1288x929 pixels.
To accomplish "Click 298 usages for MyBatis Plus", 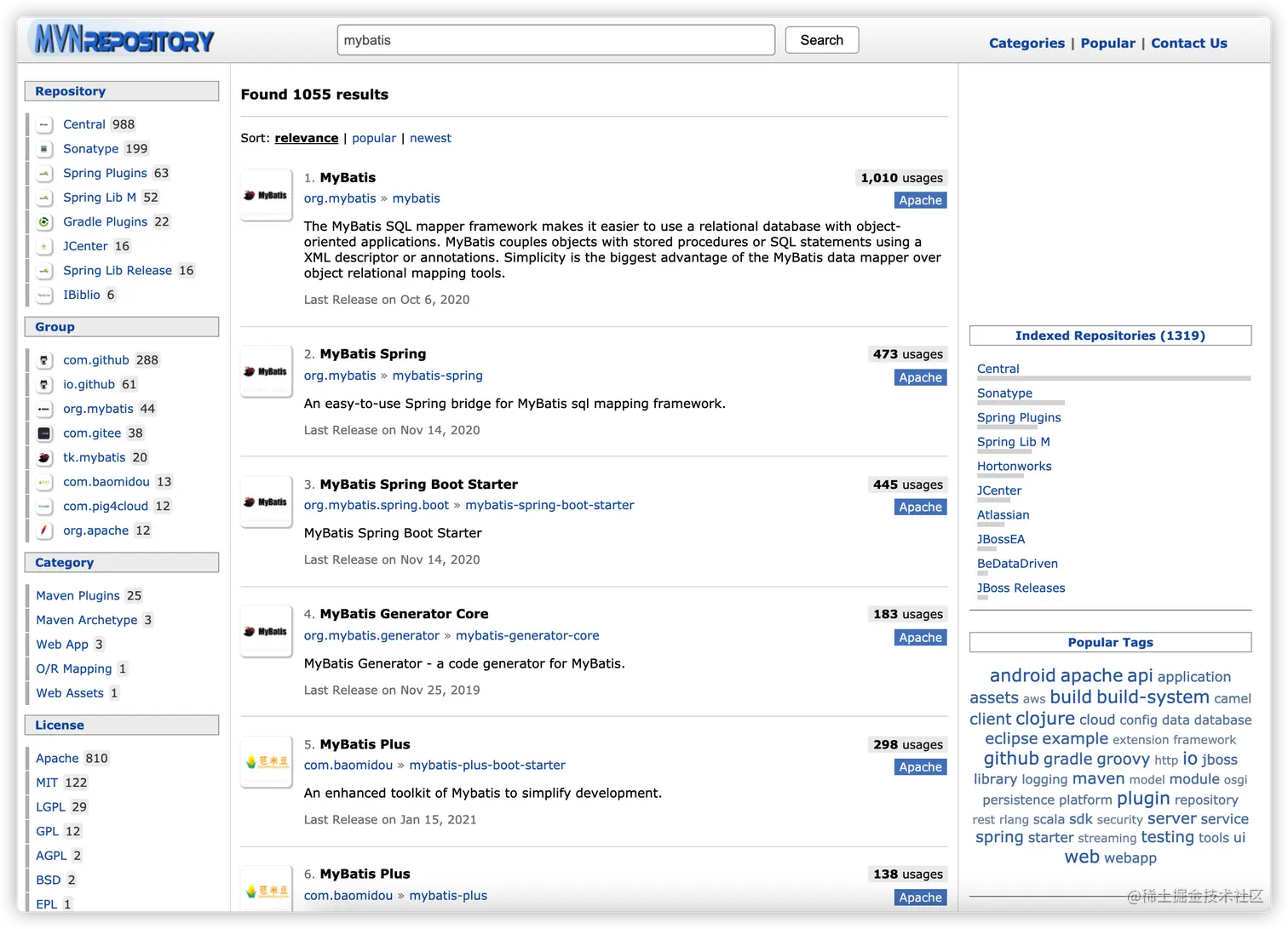I will pos(907,745).
